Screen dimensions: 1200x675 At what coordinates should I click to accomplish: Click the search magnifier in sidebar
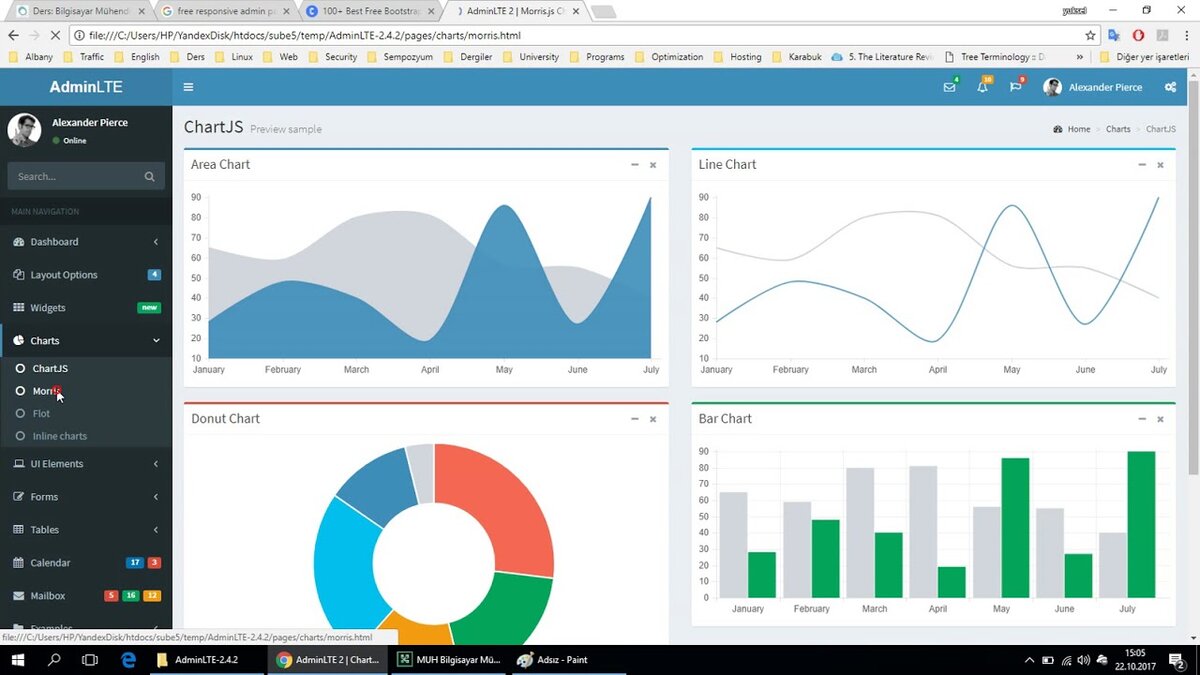point(149,177)
